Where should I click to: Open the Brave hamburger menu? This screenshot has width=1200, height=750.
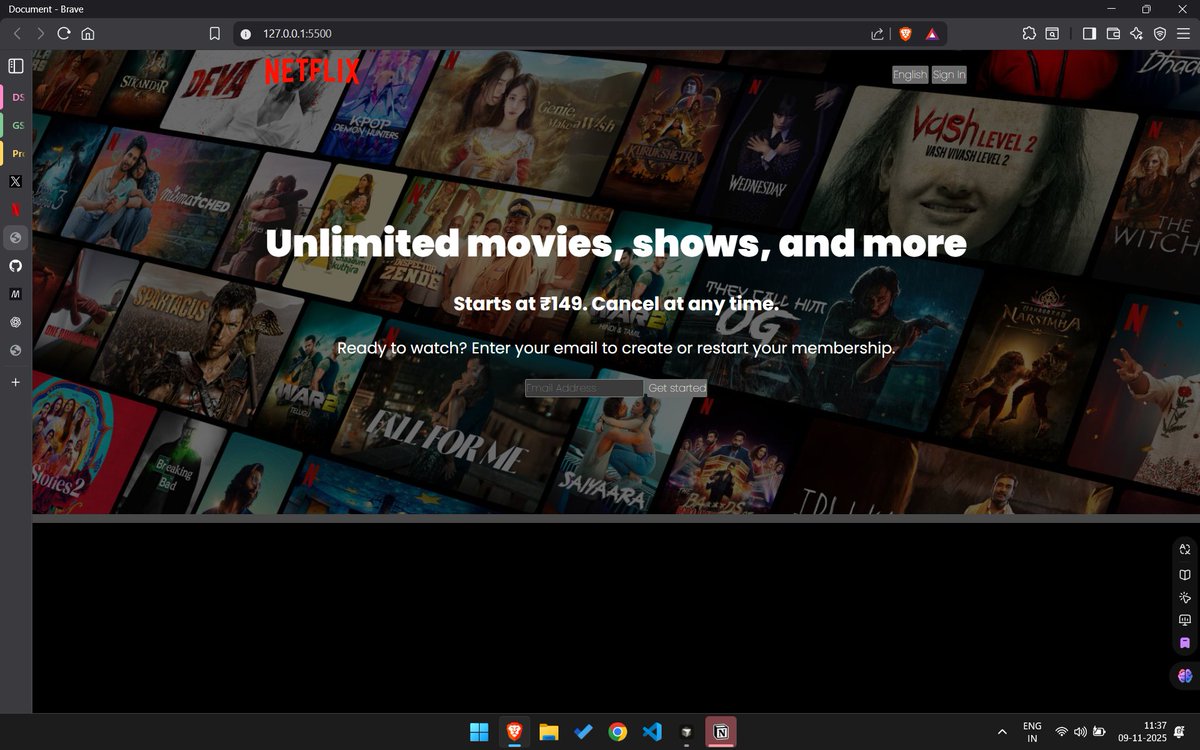[1183, 33]
